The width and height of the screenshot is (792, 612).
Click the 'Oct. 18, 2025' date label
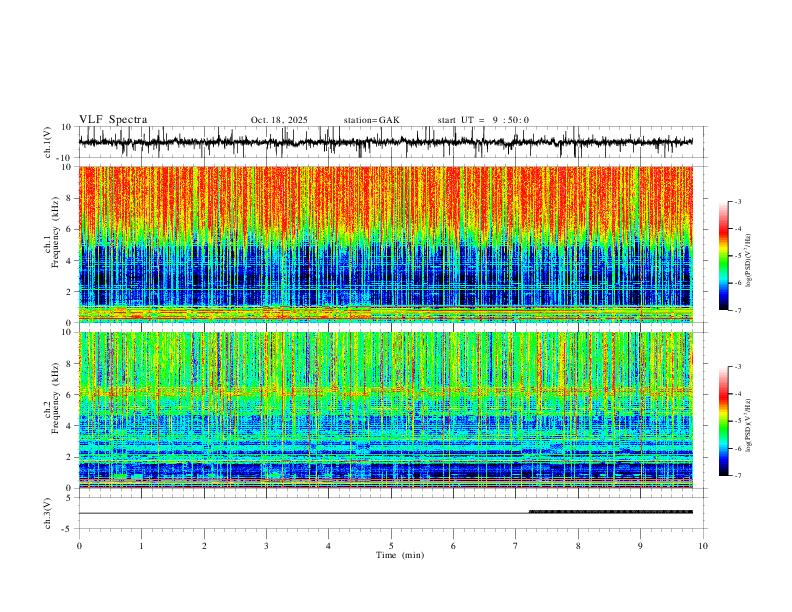279,120
